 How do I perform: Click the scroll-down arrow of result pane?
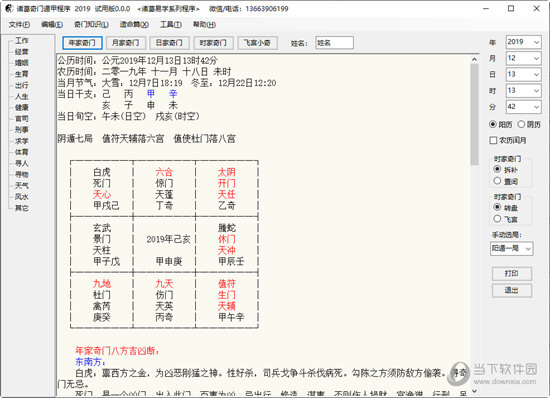point(475,391)
